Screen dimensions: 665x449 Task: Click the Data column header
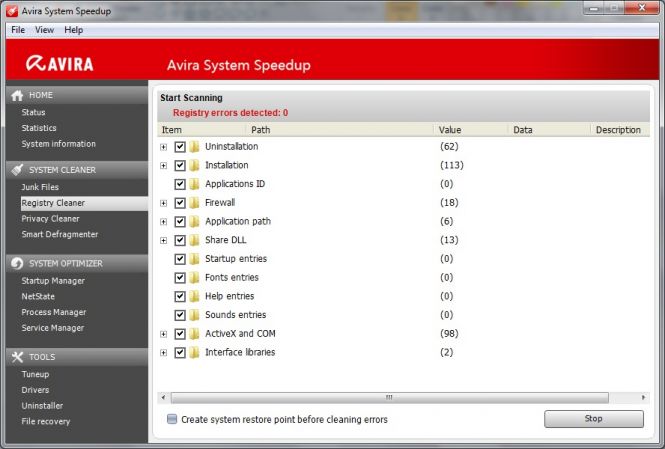[549, 130]
